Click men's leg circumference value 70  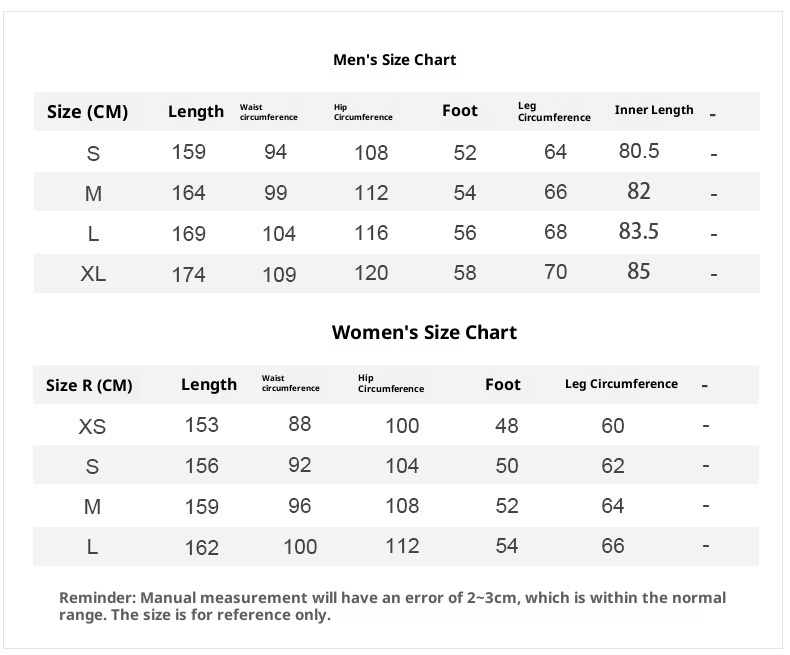555,272
